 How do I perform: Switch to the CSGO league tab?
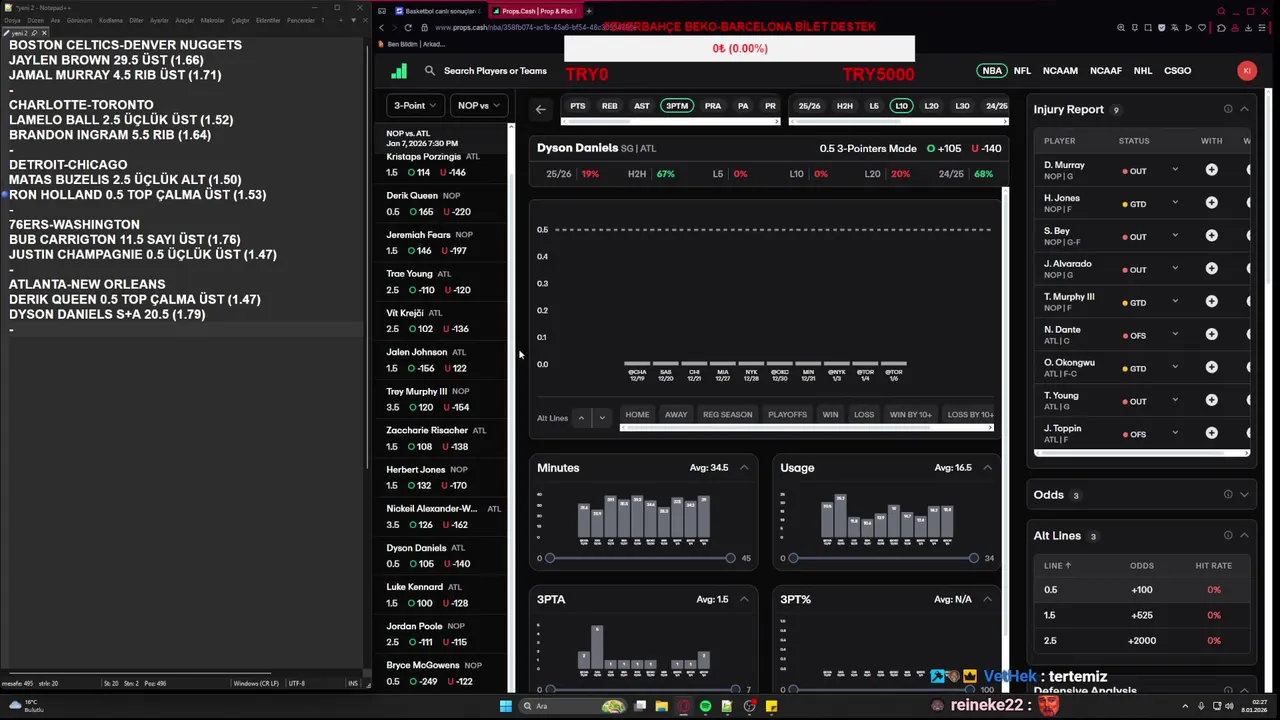point(1177,71)
